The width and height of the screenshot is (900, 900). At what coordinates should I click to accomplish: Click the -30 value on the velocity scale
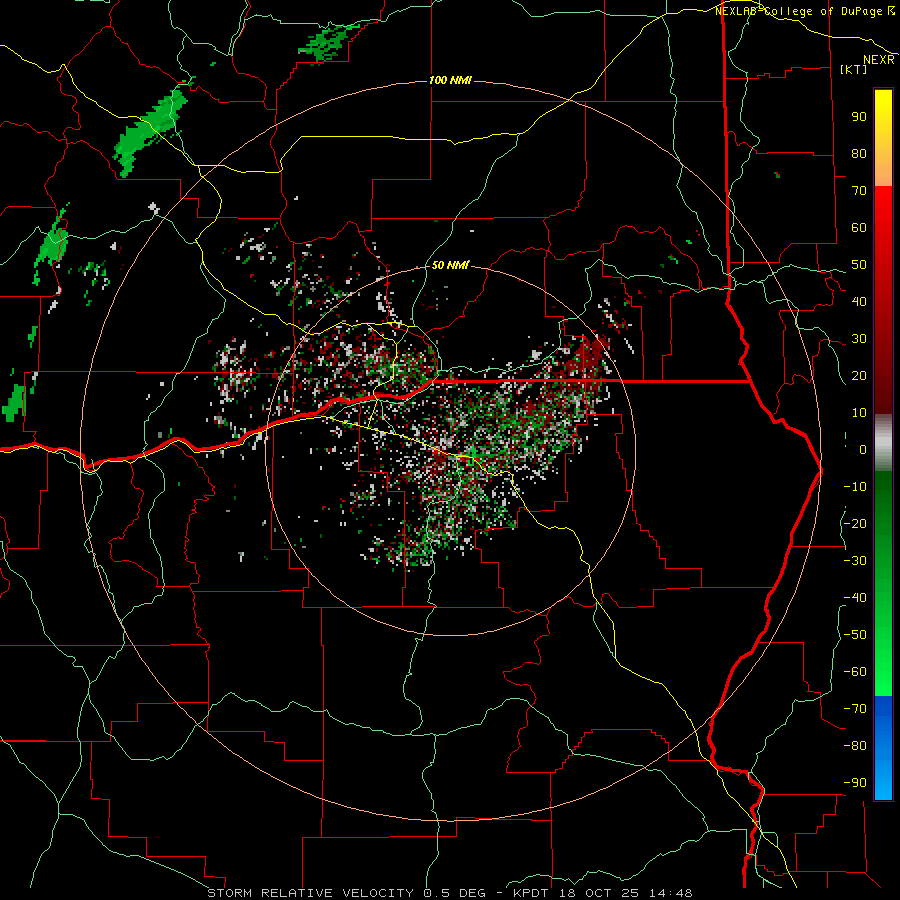point(855,561)
